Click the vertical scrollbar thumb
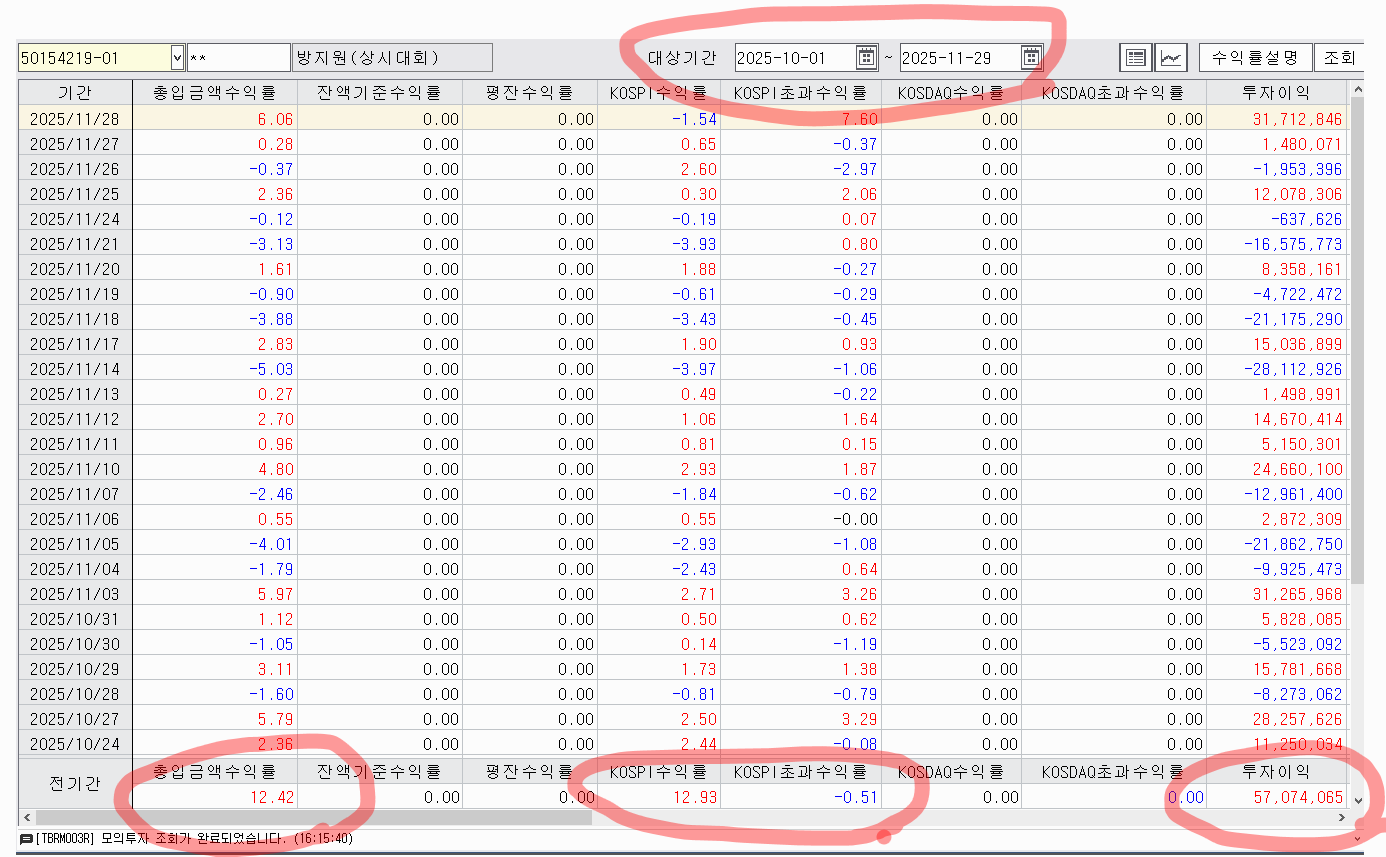Viewport: 1386px width, 857px height. click(x=1357, y=340)
